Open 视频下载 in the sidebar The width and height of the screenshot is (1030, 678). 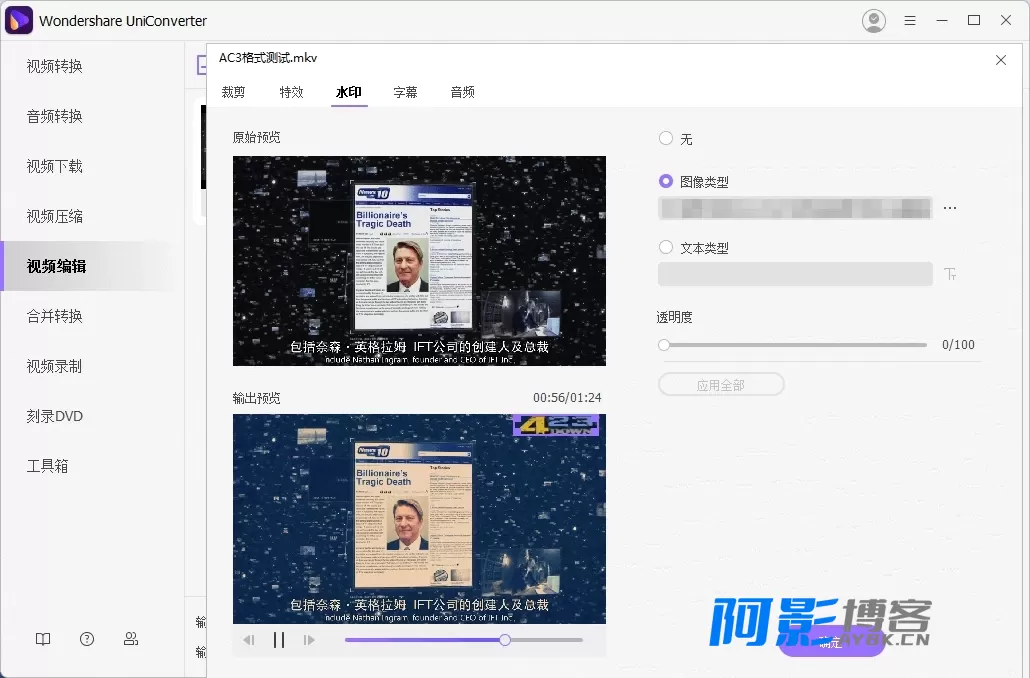55,166
